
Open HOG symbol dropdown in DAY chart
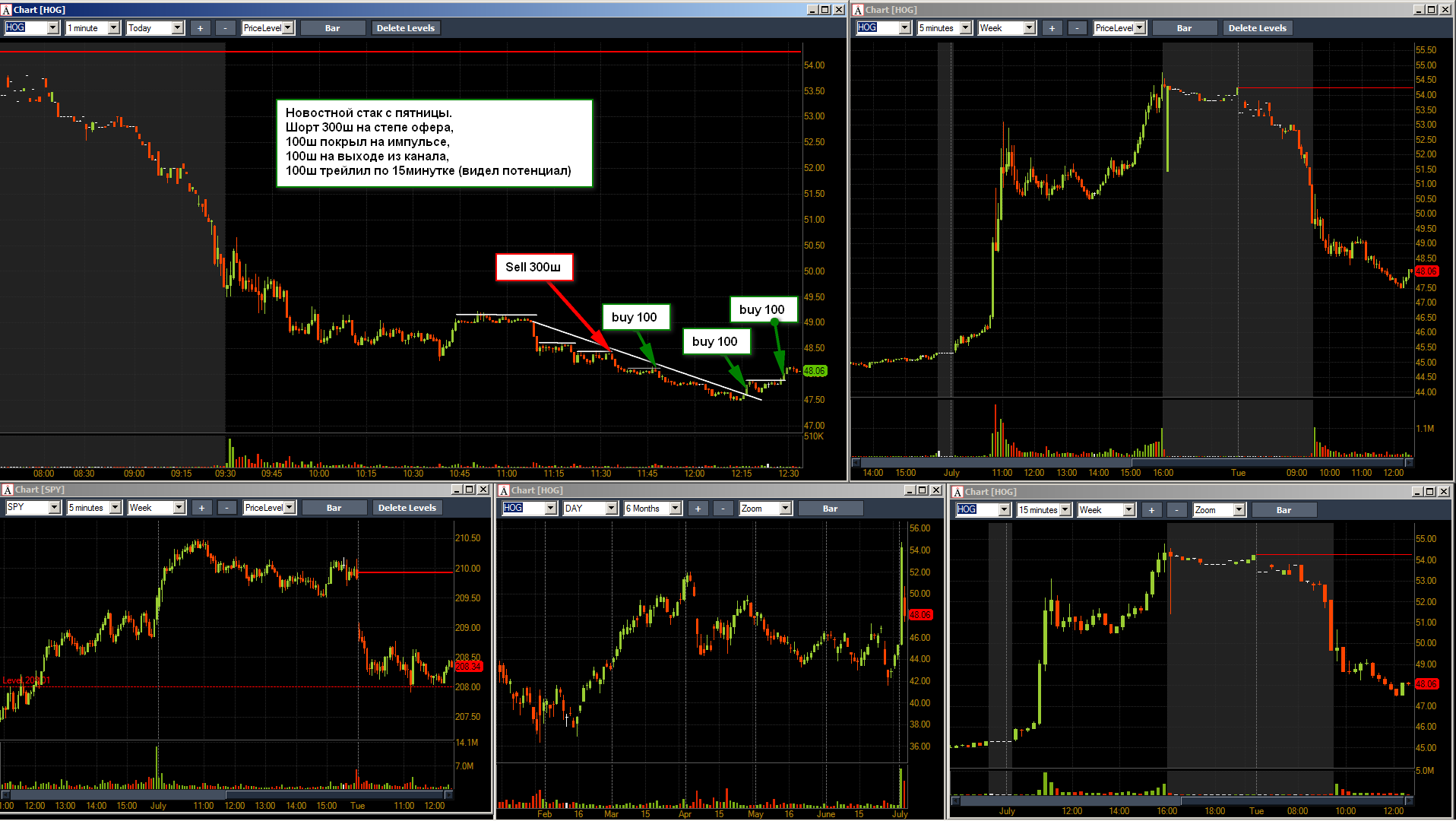click(x=551, y=509)
